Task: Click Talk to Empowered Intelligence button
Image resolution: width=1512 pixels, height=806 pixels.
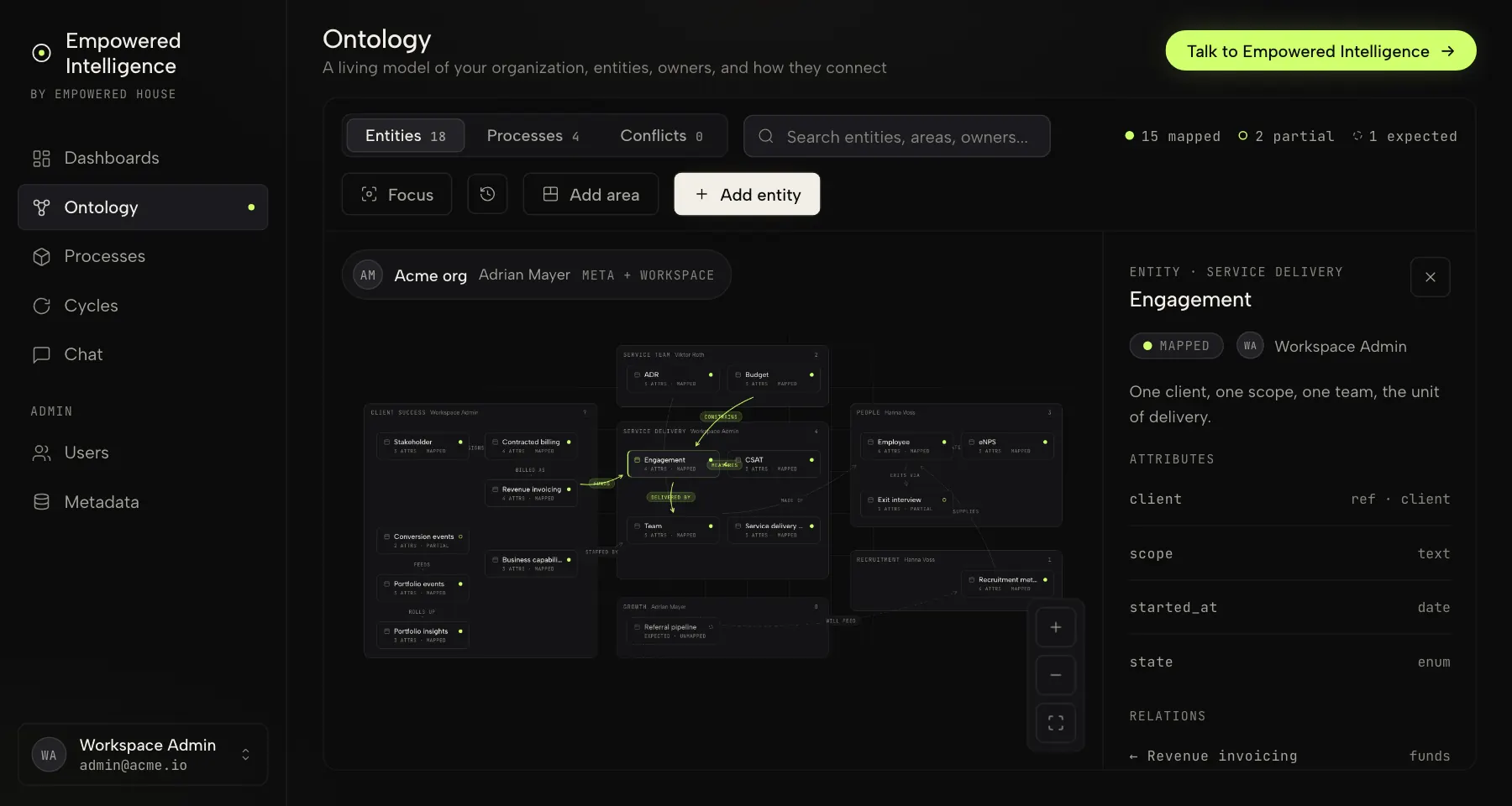Action: (x=1320, y=50)
